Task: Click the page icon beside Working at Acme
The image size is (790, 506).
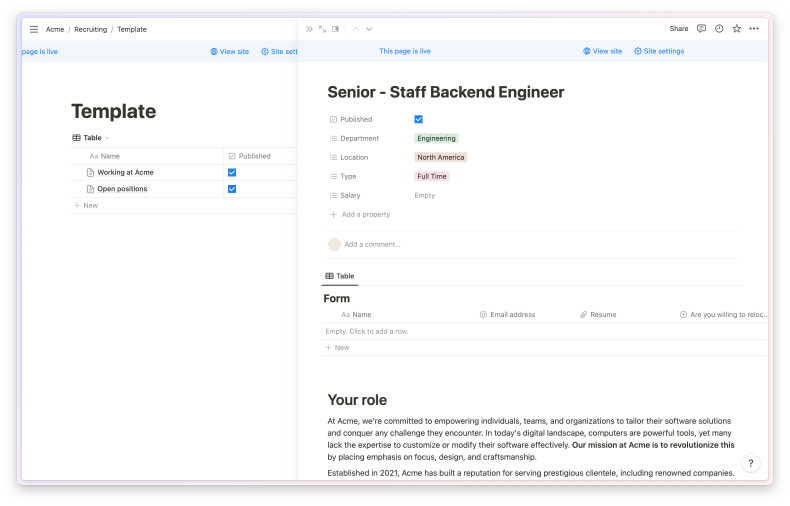Action: point(90,172)
